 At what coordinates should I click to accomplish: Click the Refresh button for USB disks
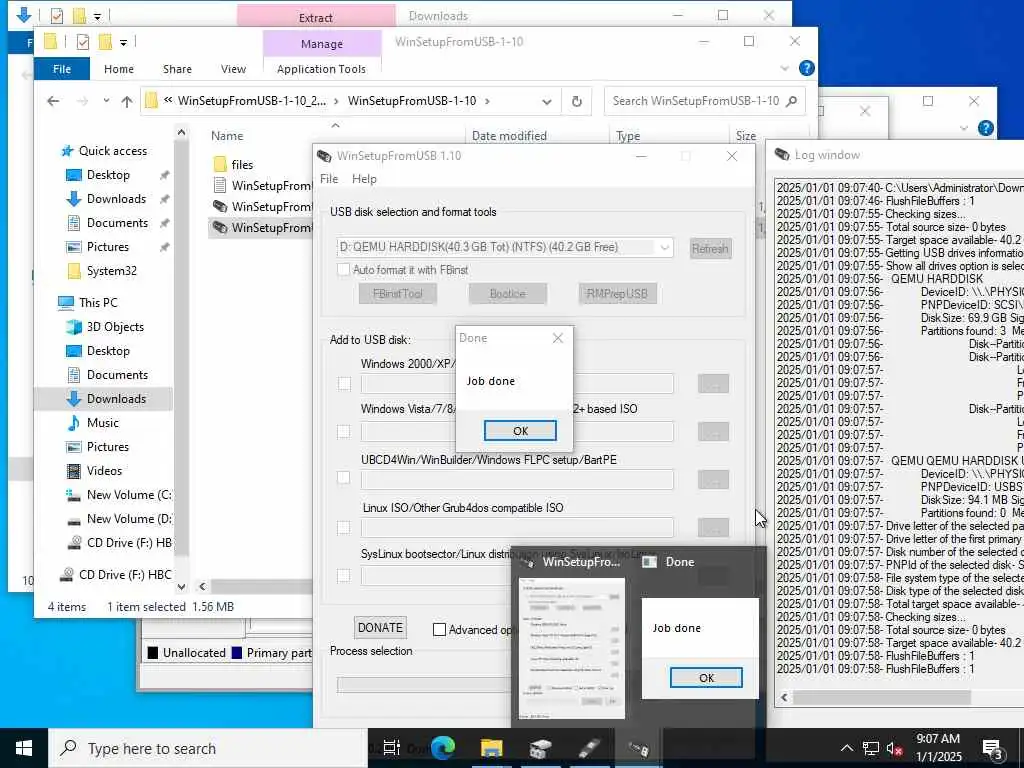(x=710, y=248)
